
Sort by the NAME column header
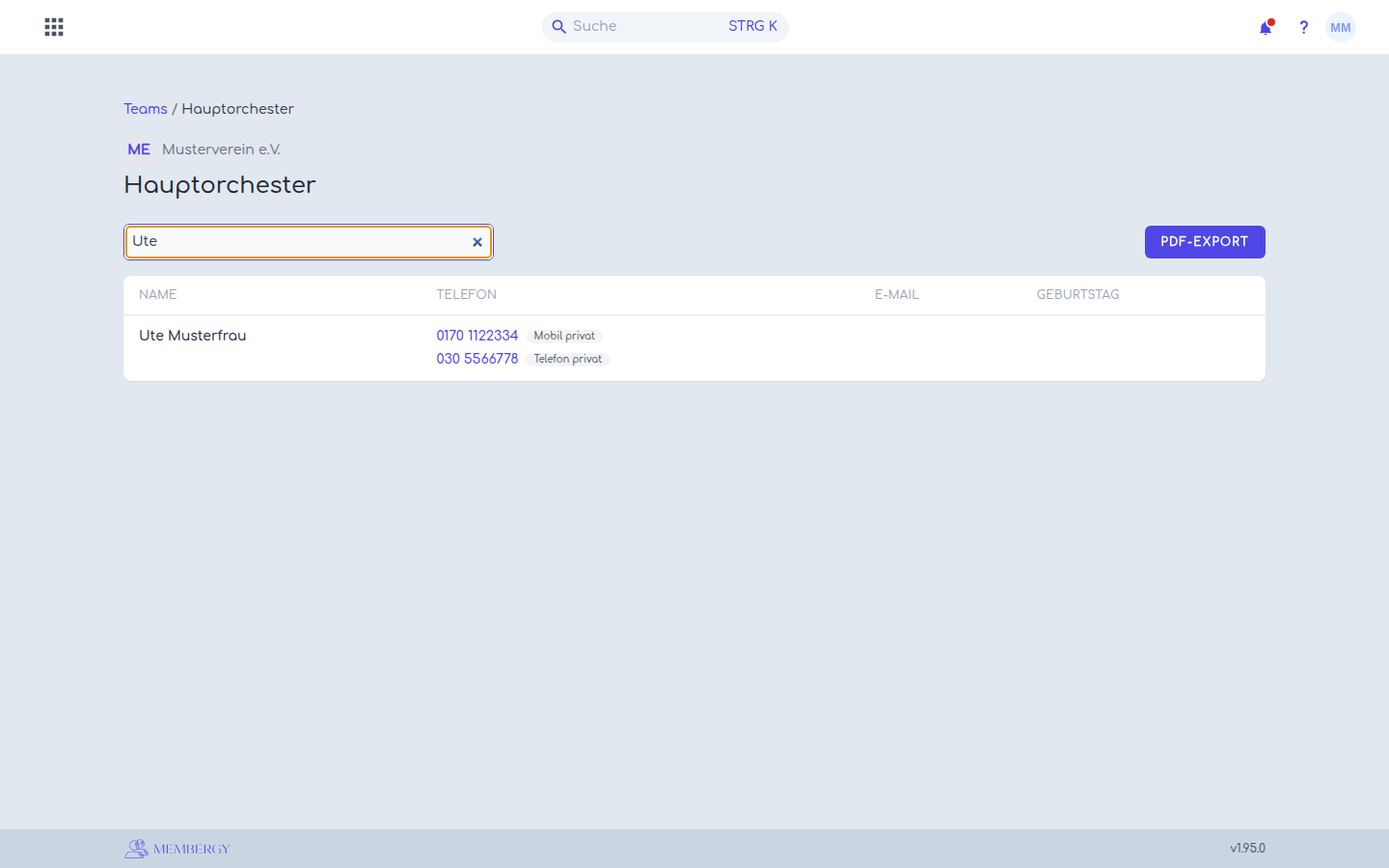pyautogui.click(x=158, y=295)
